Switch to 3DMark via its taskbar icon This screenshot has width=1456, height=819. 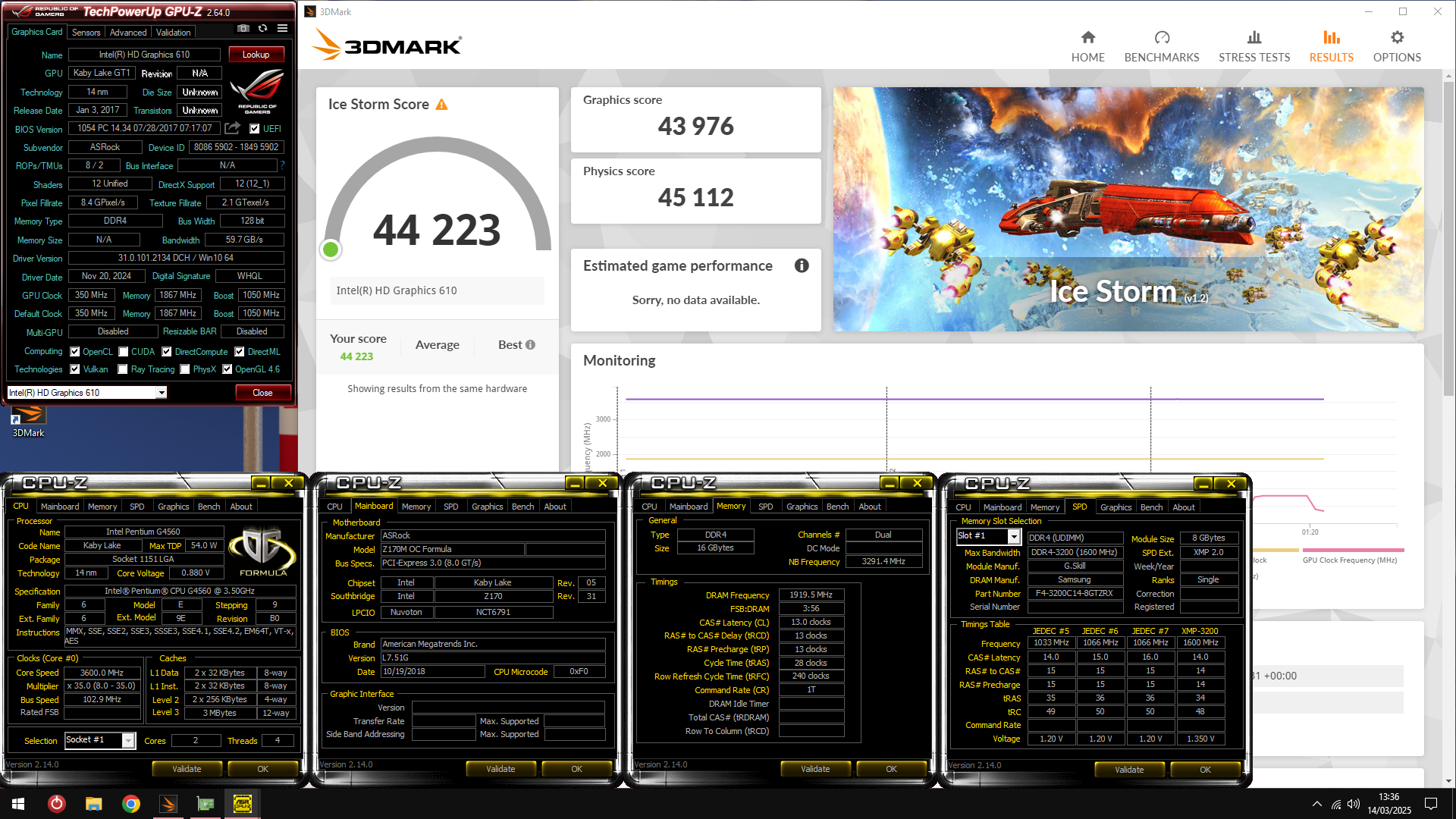tap(168, 804)
